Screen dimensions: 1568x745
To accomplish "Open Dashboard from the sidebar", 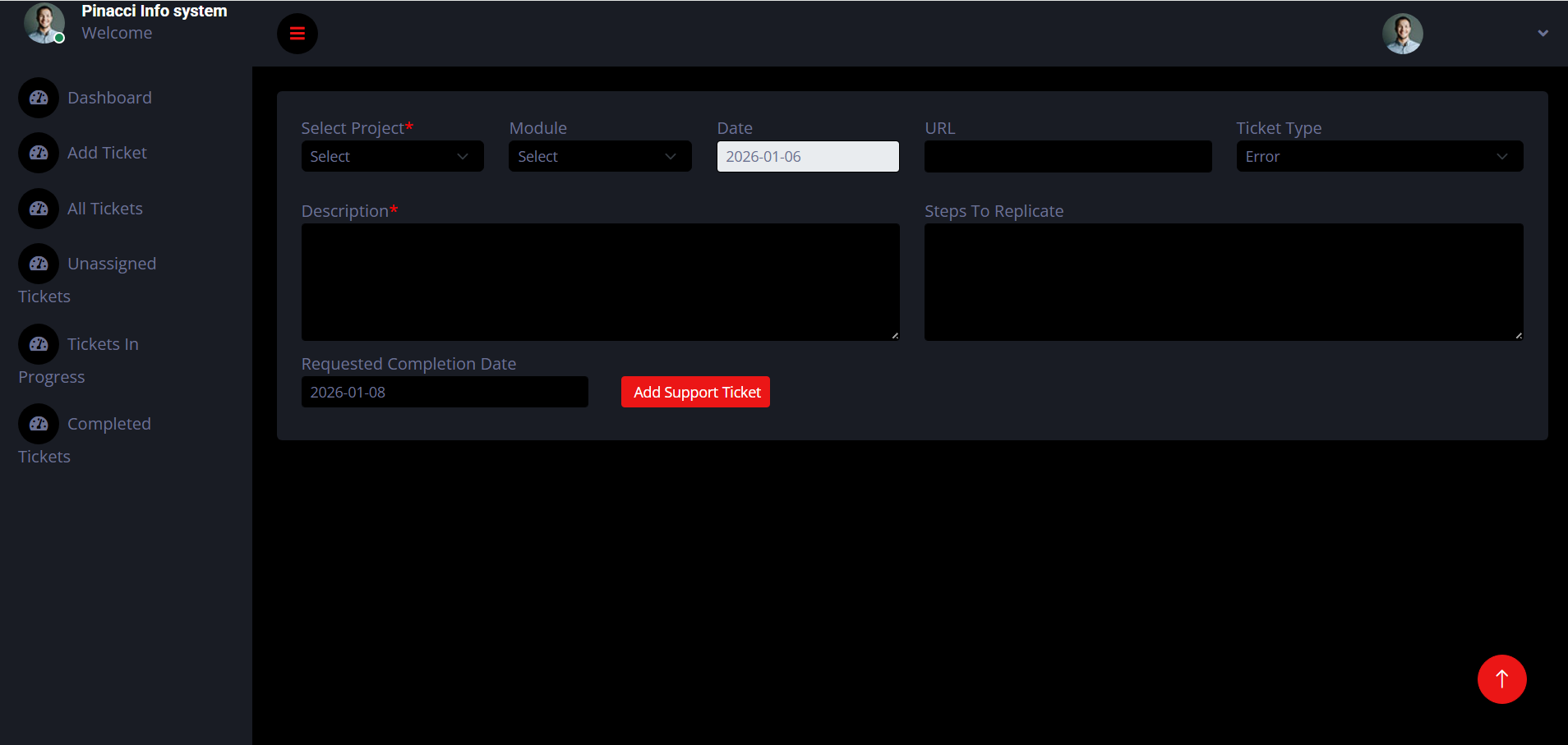I will click(x=109, y=98).
